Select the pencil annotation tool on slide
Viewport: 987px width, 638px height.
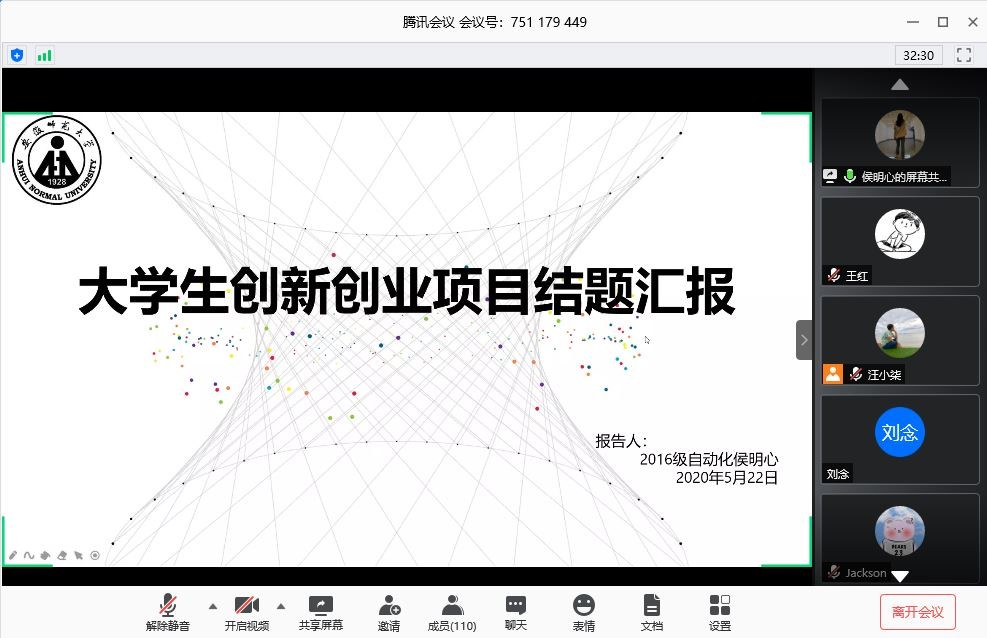pyautogui.click(x=13, y=555)
